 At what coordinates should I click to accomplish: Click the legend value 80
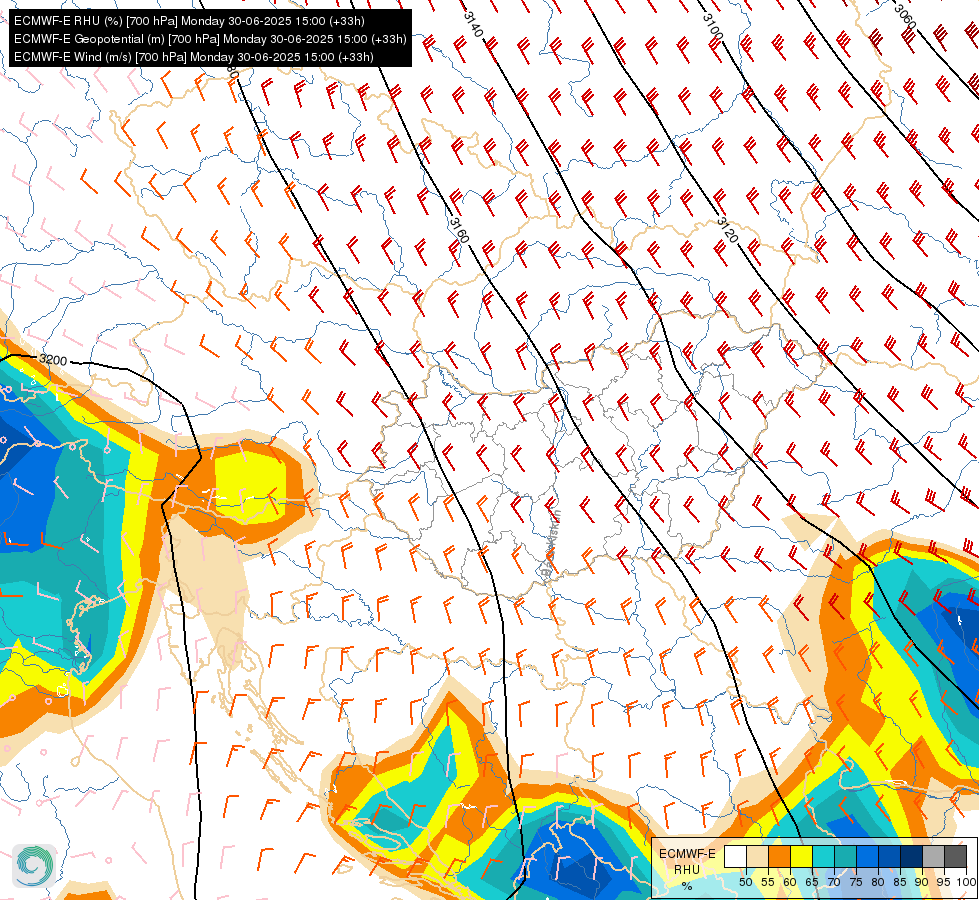pos(878,882)
